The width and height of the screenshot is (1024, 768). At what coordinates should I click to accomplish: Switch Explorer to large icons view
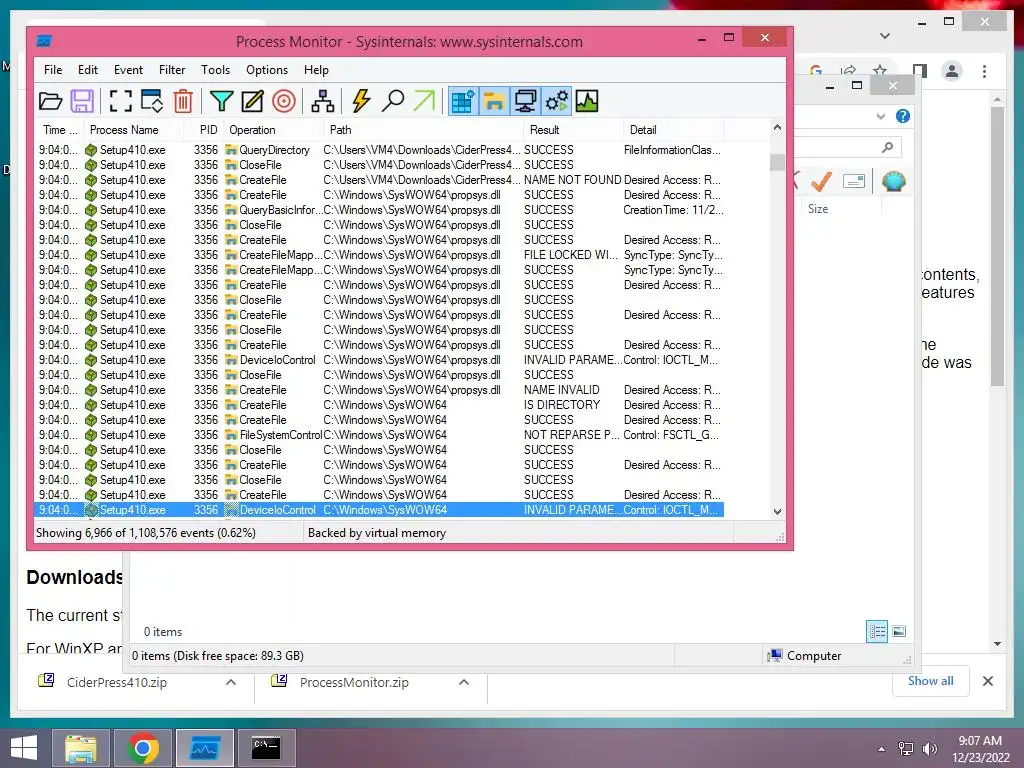(x=899, y=631)
